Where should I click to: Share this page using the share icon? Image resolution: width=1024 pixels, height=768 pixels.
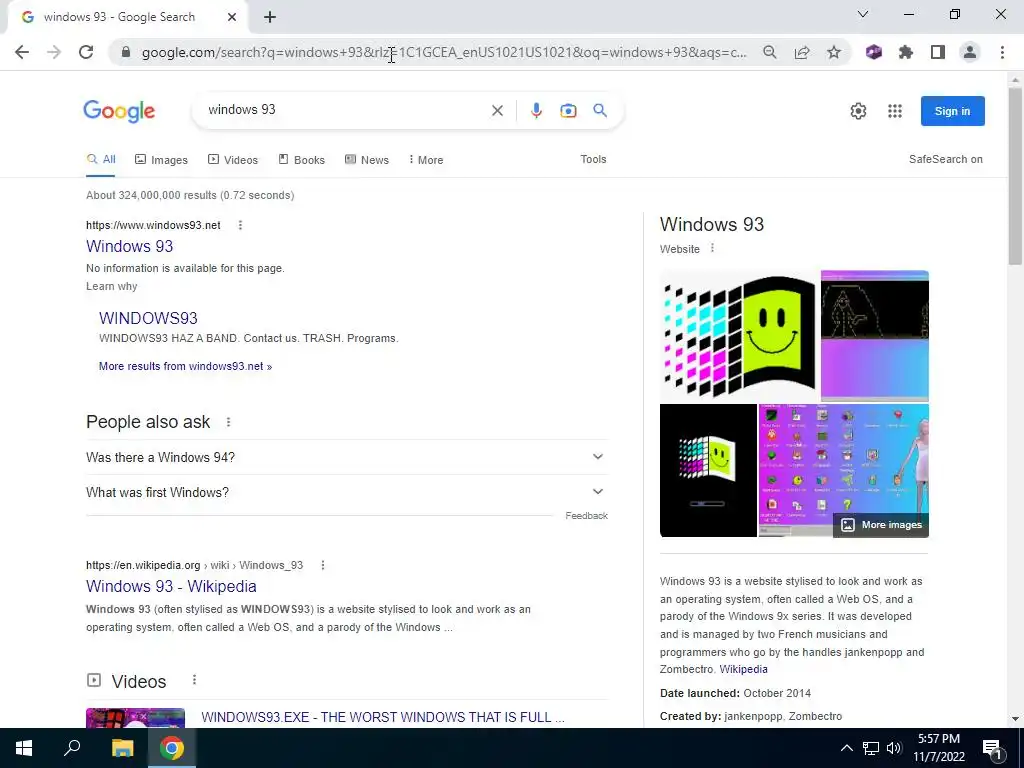802,52
